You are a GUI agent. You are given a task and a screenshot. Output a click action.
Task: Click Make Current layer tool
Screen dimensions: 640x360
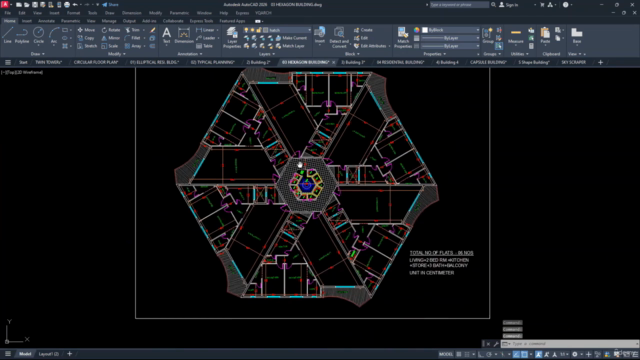tap(291, 38)
